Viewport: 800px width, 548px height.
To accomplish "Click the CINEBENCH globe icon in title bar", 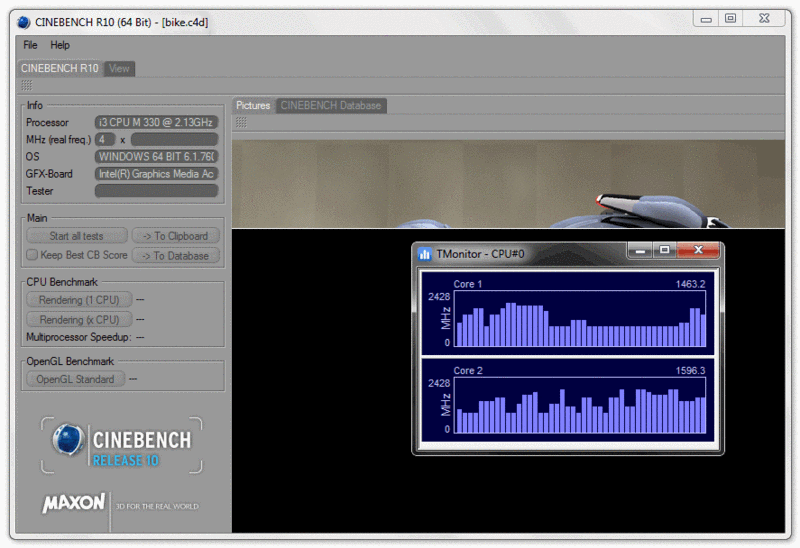I will pyautogui.click(x=24, y=22).
